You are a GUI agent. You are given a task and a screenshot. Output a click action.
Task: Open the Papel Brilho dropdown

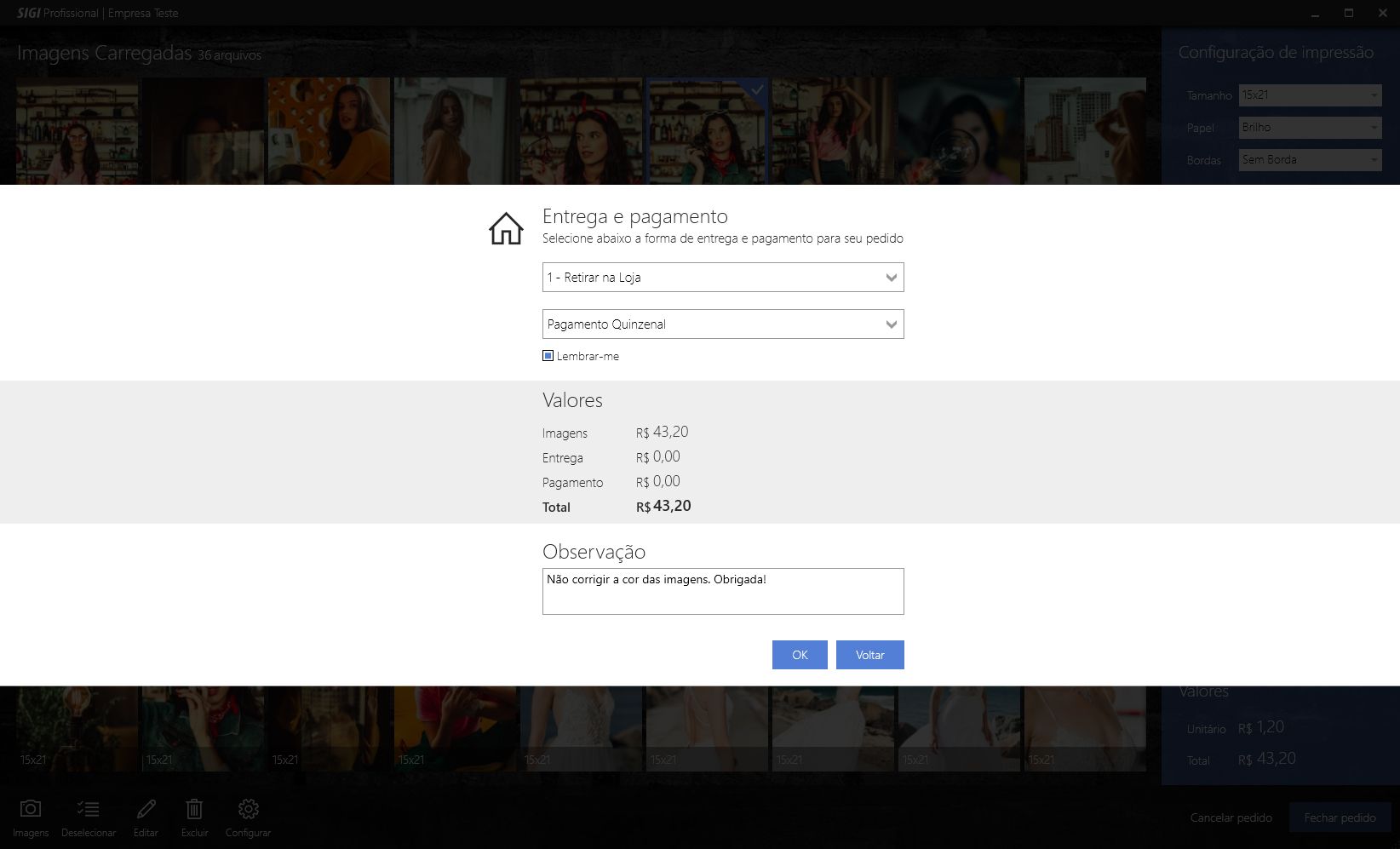(x=1310, y=128)
